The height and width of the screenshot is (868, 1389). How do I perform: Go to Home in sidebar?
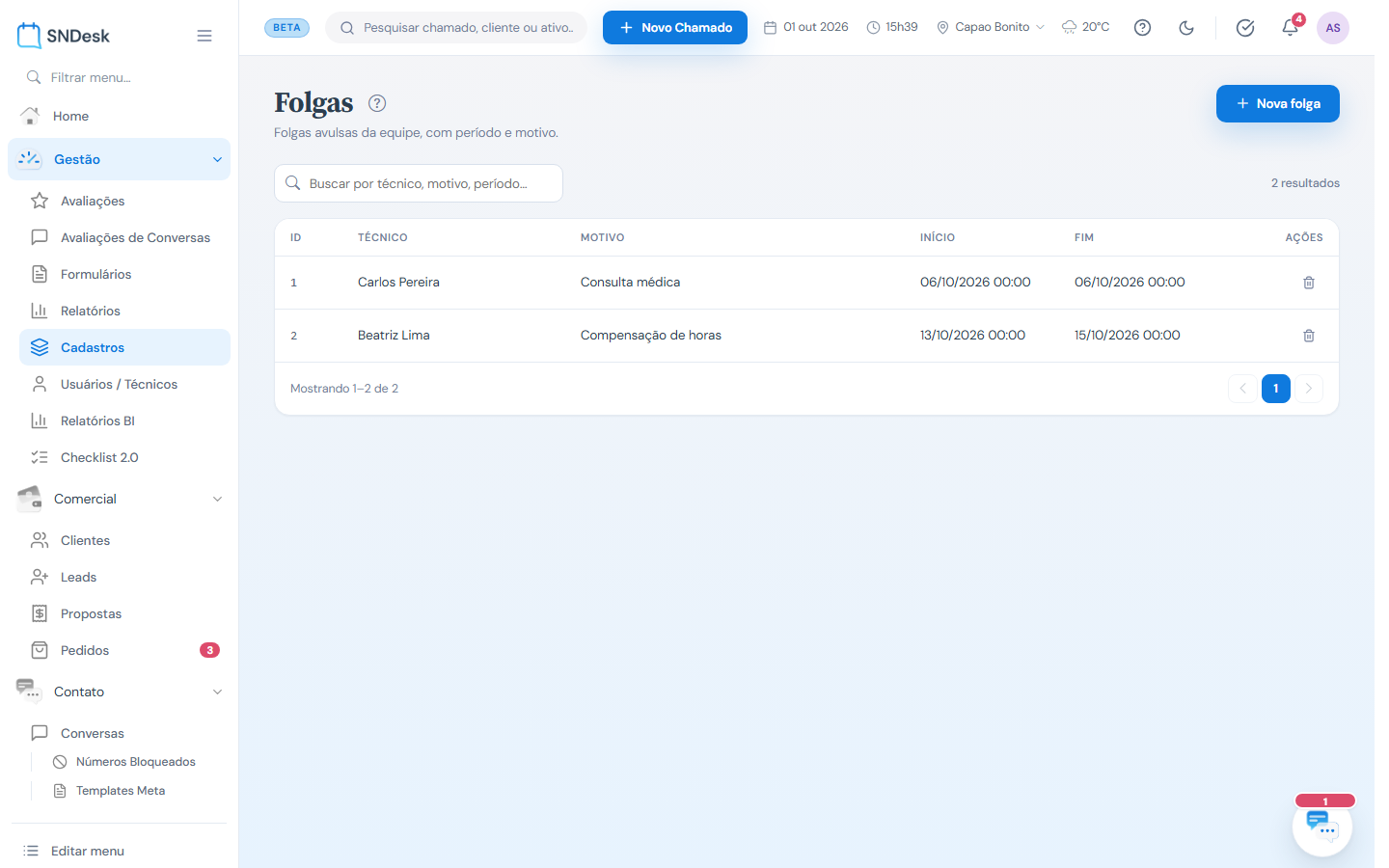pyautogui.click(x=120, y=116)
